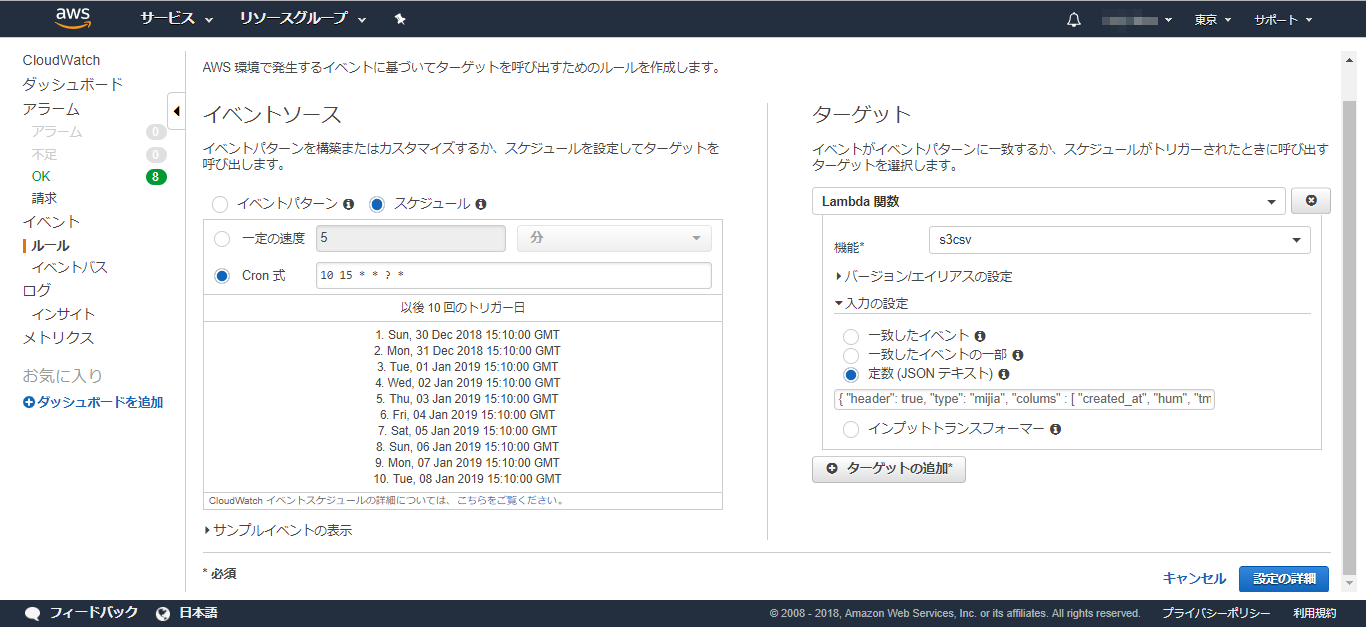The width and height of the screenshot is (1366, 627).
Task: Open the s3csv function dropdown
Action: pyautogui.click(x=1119, y=240)
